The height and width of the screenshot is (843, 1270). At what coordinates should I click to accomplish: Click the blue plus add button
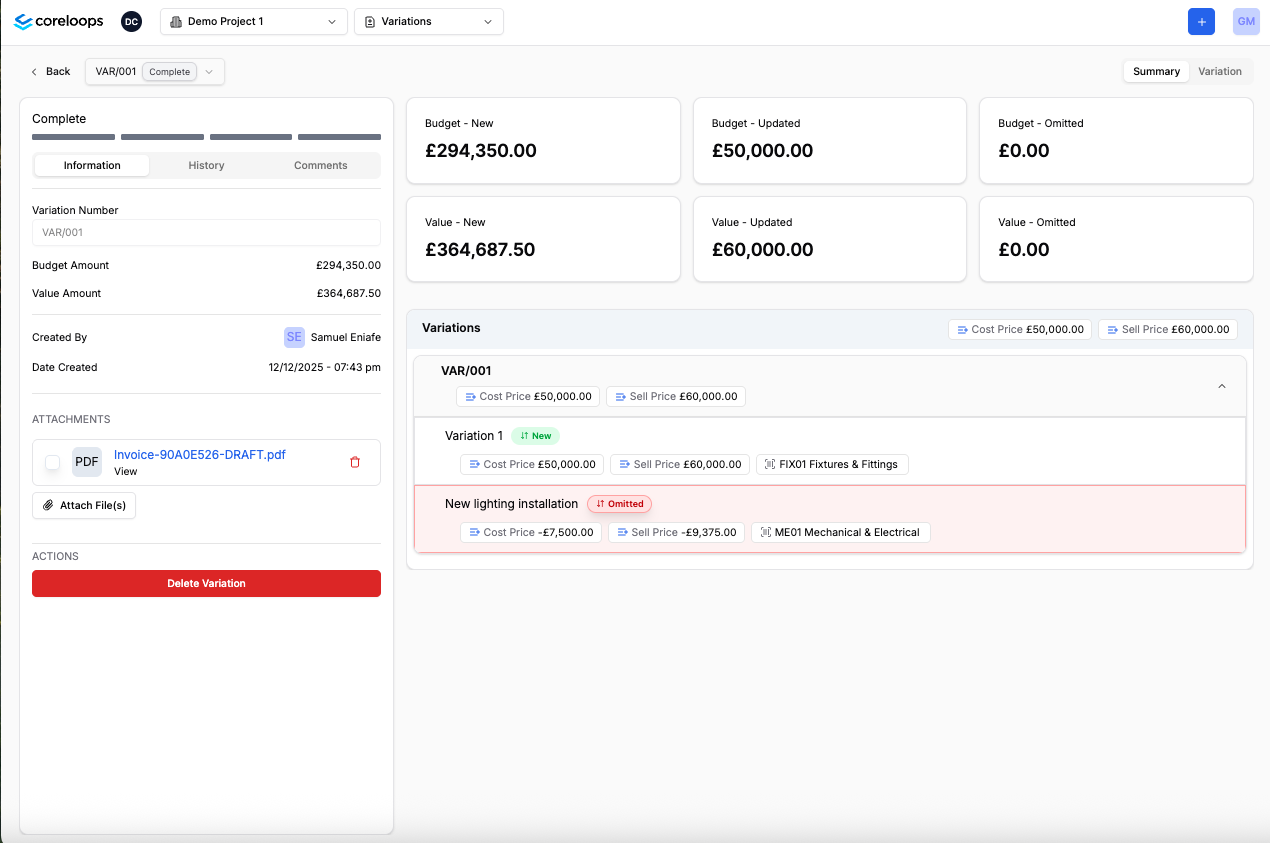1201,21
